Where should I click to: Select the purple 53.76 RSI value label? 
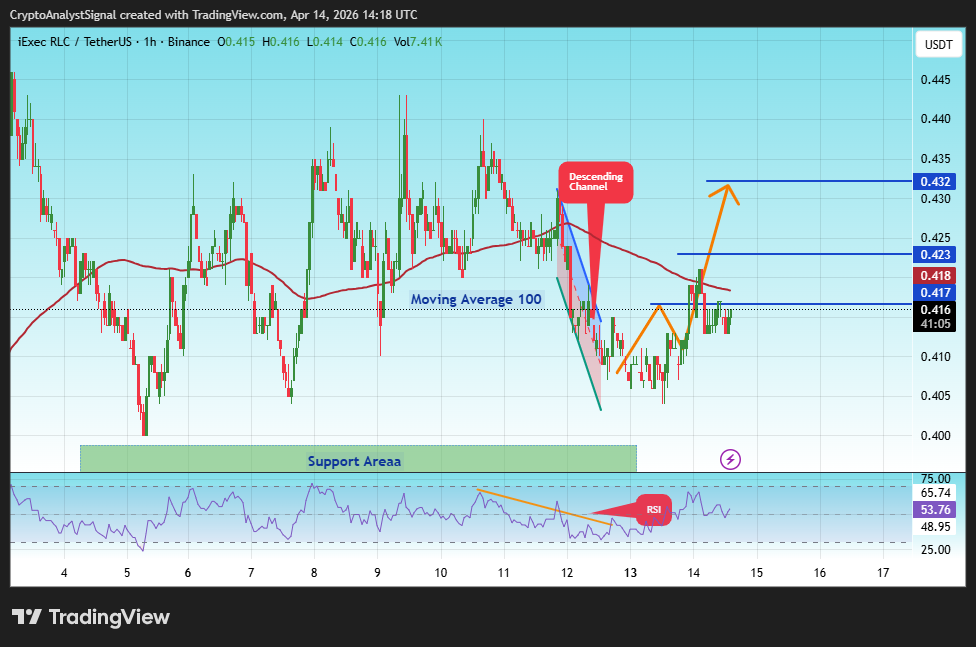[935, 510]
